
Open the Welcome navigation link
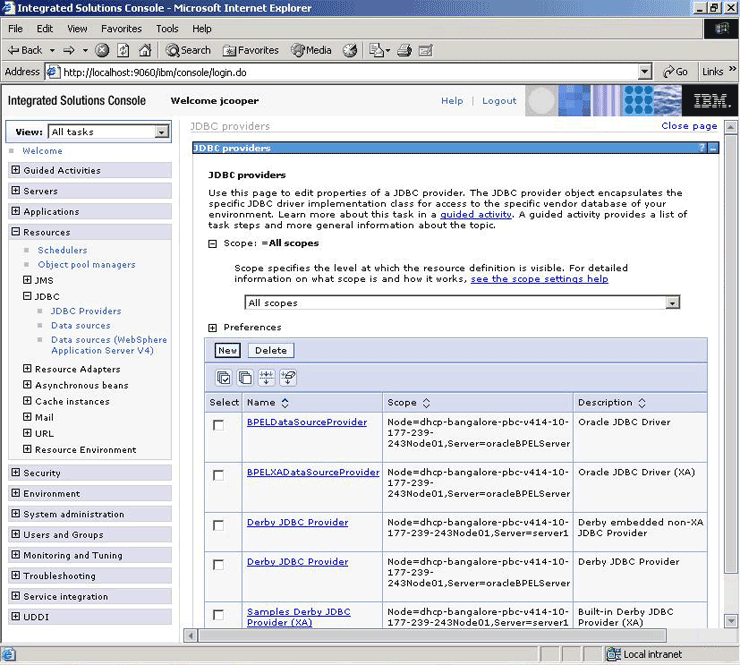(42, 151)
